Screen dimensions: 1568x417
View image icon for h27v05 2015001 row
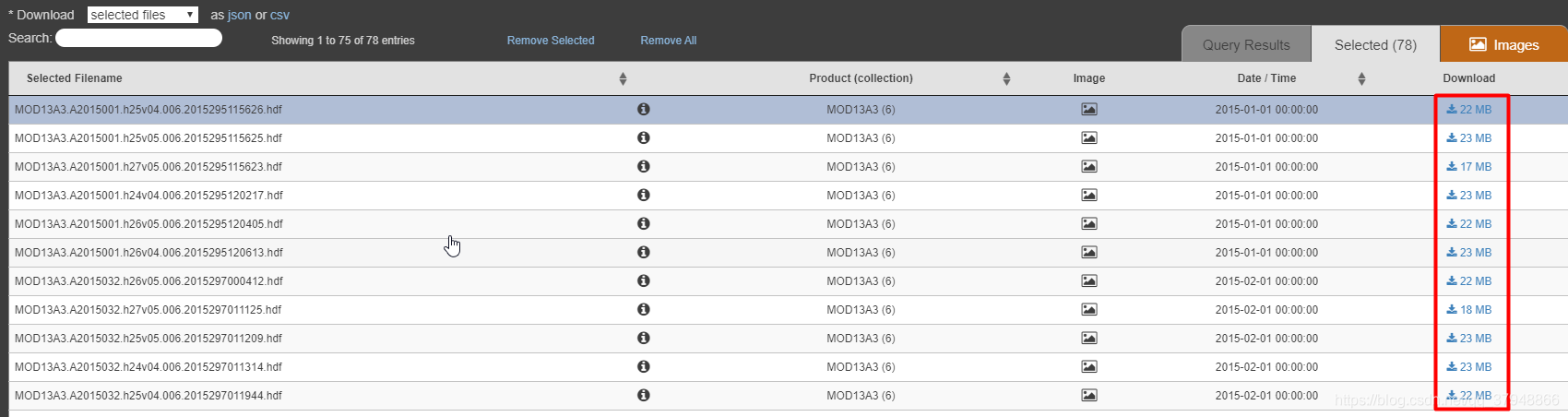pyautogui.click(x=1089, y=166)
